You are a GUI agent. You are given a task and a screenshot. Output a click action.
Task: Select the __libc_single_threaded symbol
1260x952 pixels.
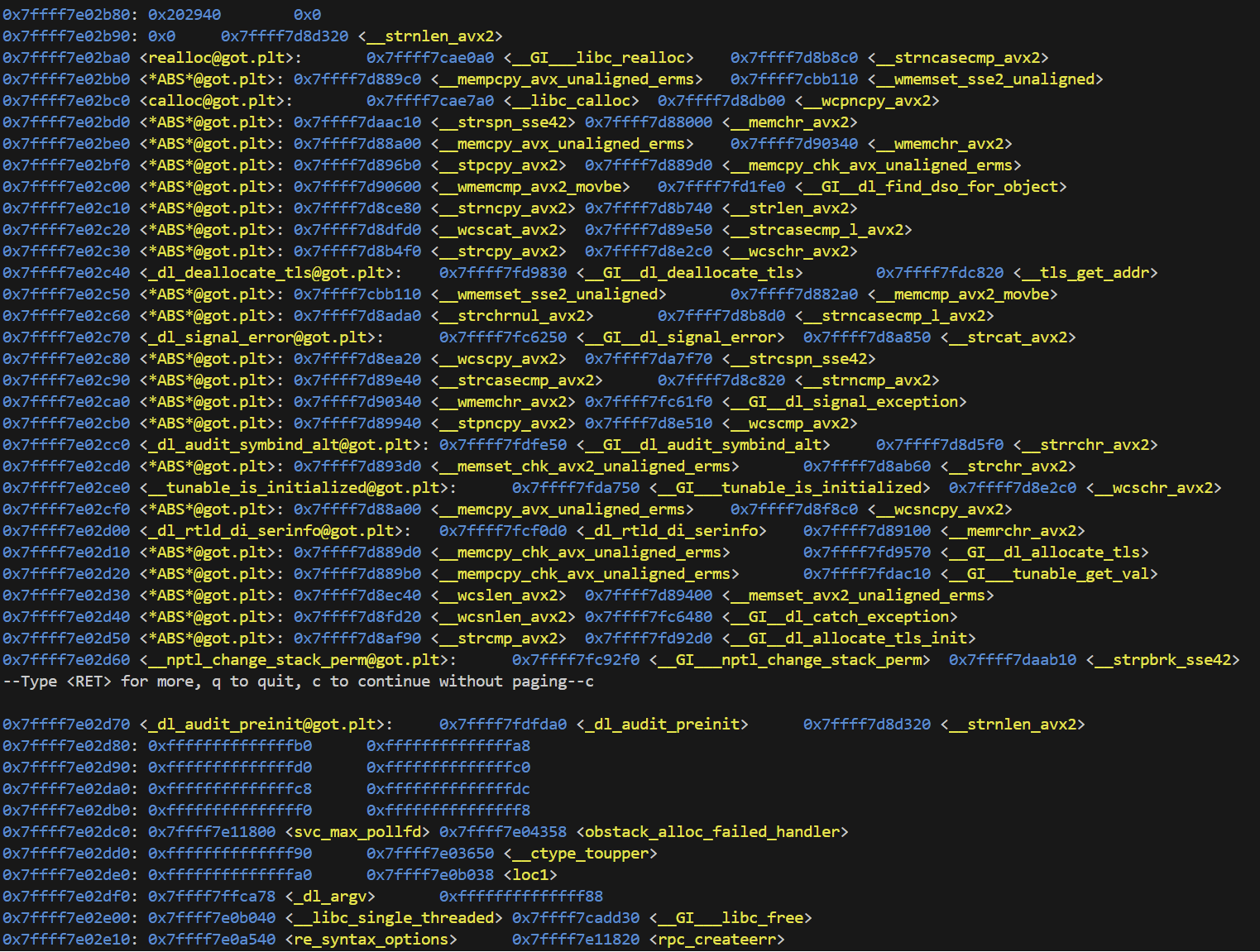pos(394,918)
